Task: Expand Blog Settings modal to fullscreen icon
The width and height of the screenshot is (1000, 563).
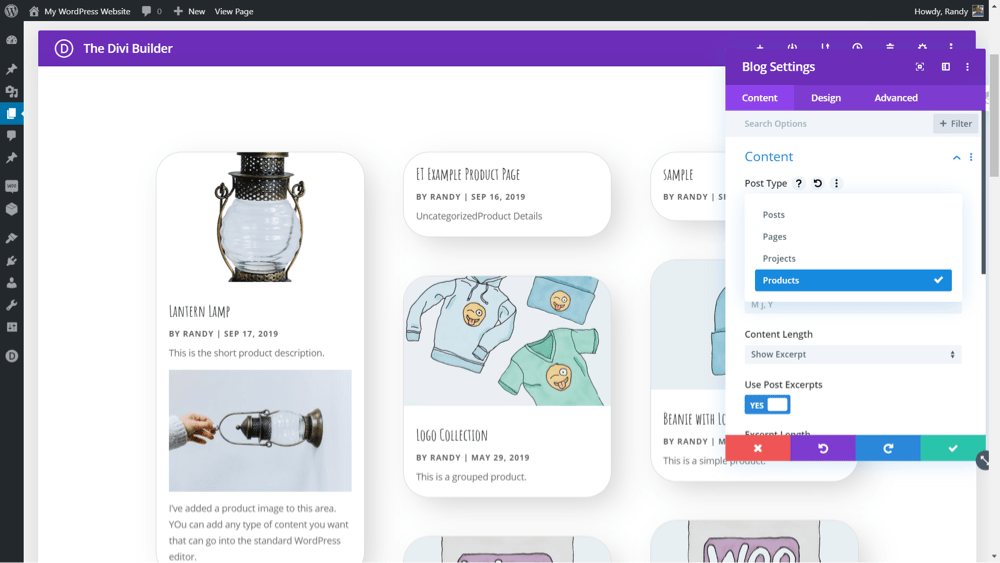Action: point(920,66)
